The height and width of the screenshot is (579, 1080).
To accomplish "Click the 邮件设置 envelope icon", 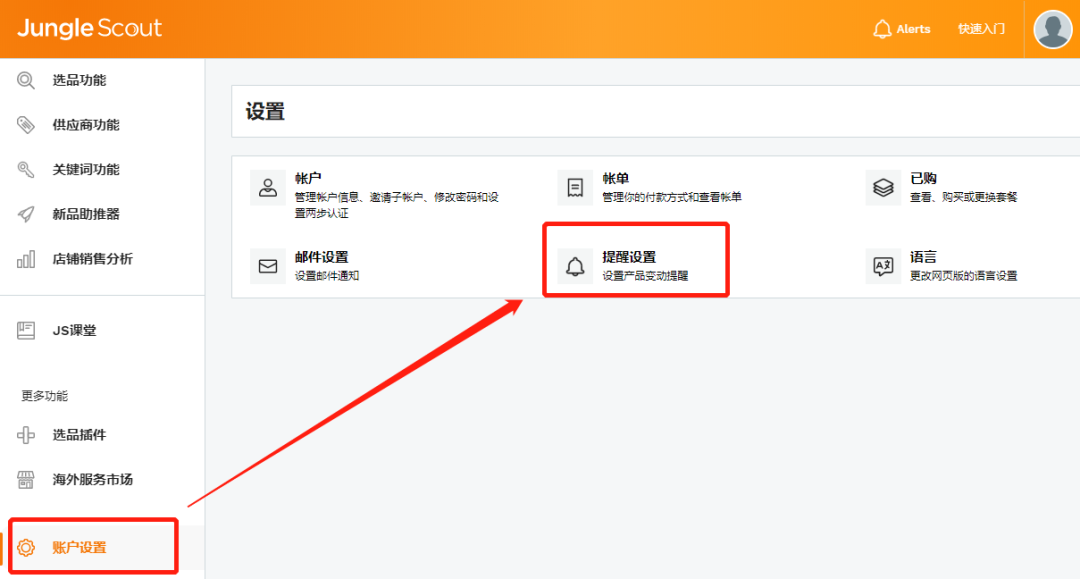I will coord(268,266).
